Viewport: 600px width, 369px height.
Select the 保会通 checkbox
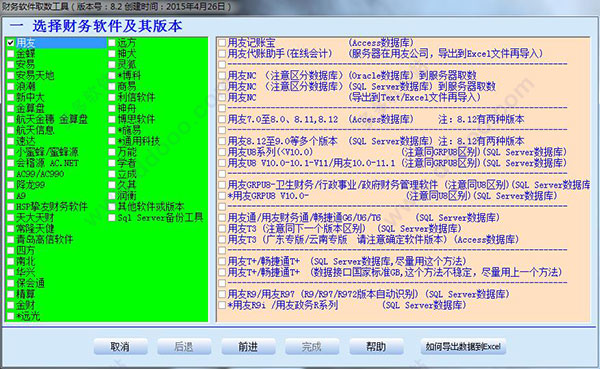click(11, 283)
